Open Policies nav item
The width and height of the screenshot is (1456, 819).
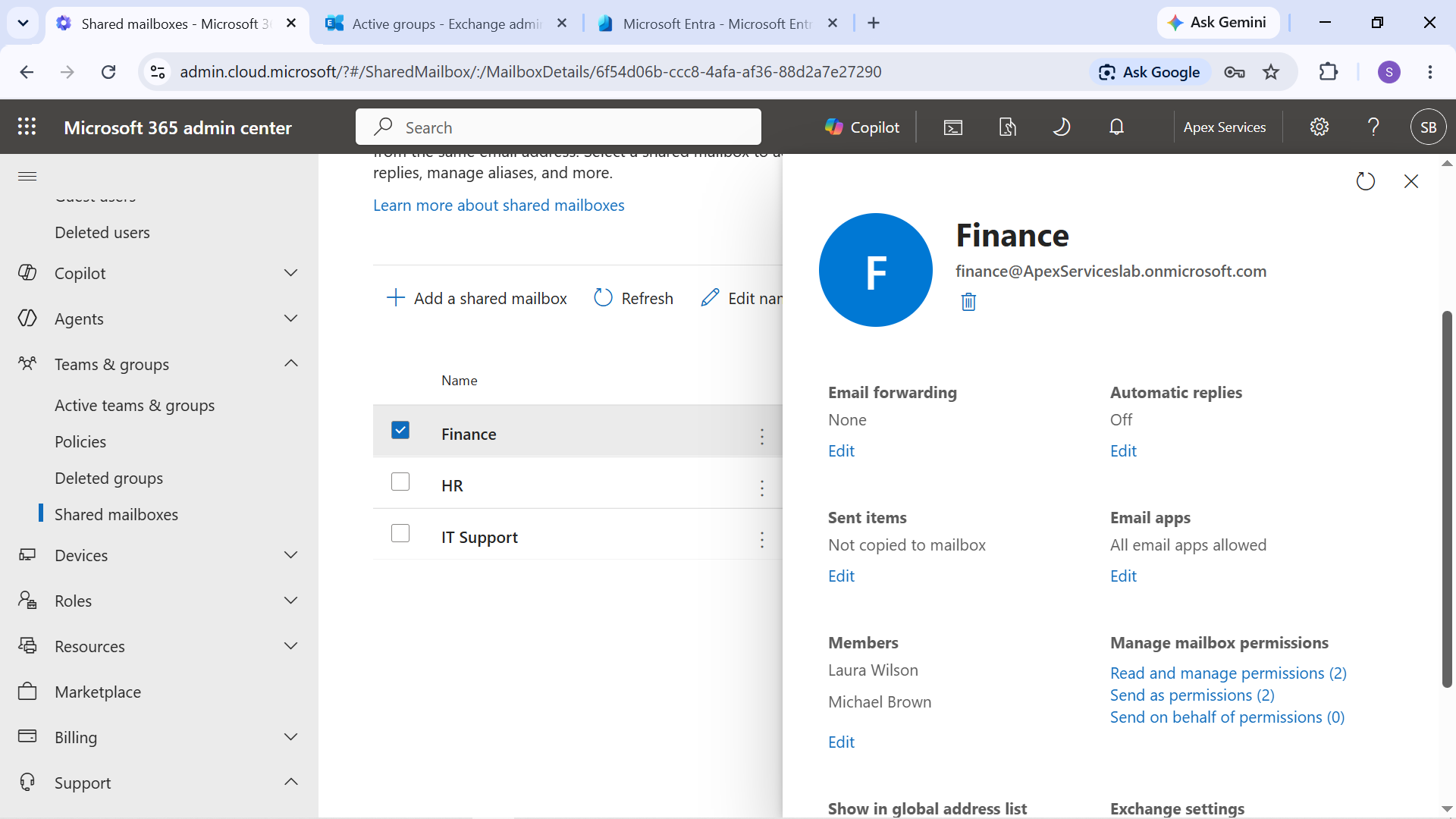[x=80, y=442]
